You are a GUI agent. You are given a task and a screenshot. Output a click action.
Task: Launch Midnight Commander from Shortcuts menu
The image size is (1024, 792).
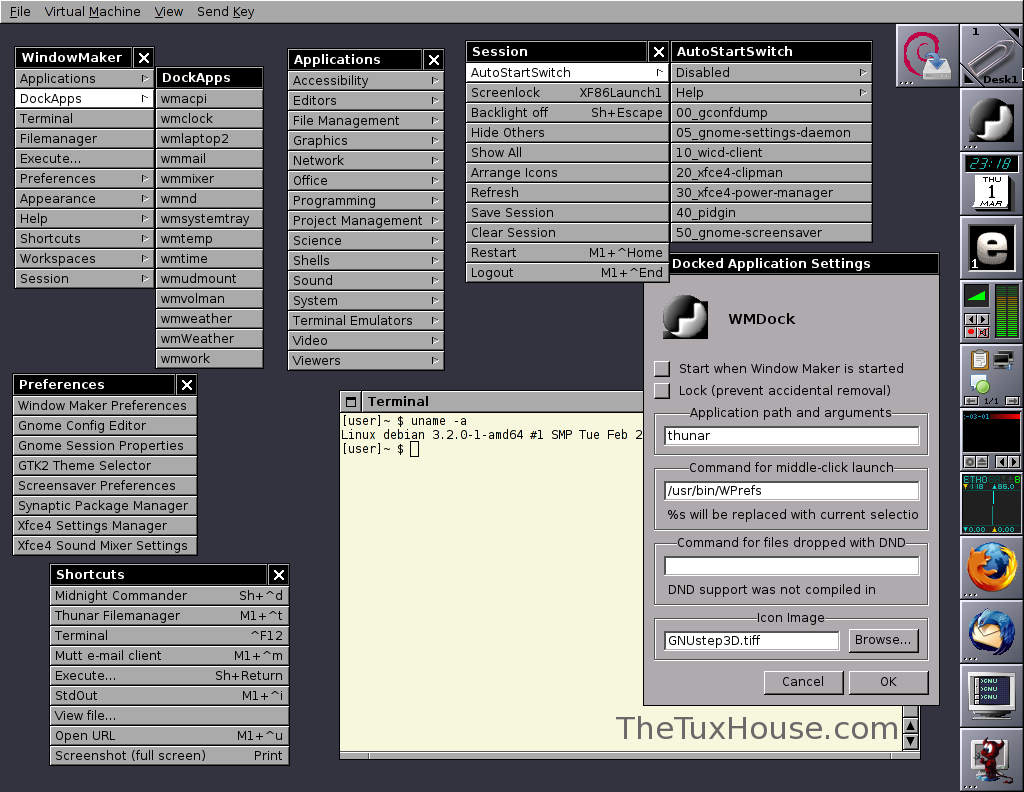pos(169,595)
